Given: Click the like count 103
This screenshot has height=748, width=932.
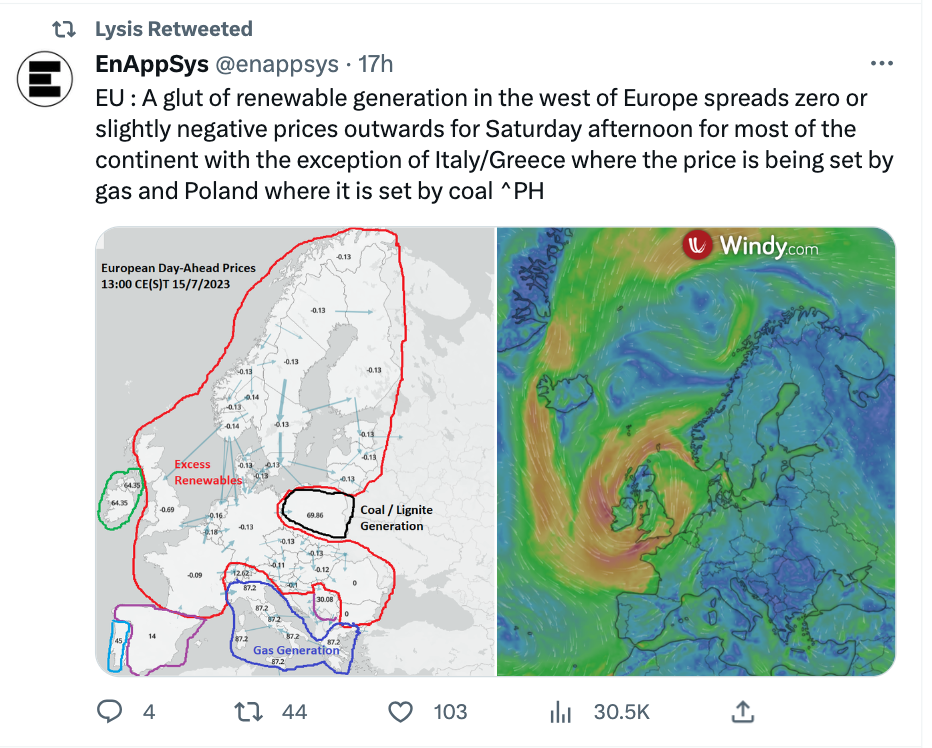Looking at the screenshot, I should point(450,712).
